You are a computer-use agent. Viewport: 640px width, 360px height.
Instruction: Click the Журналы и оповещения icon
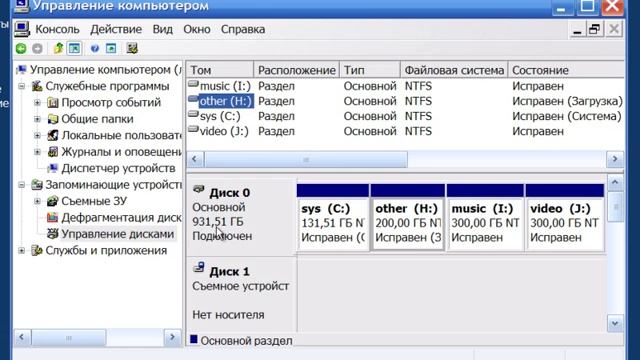coord(53,152)
